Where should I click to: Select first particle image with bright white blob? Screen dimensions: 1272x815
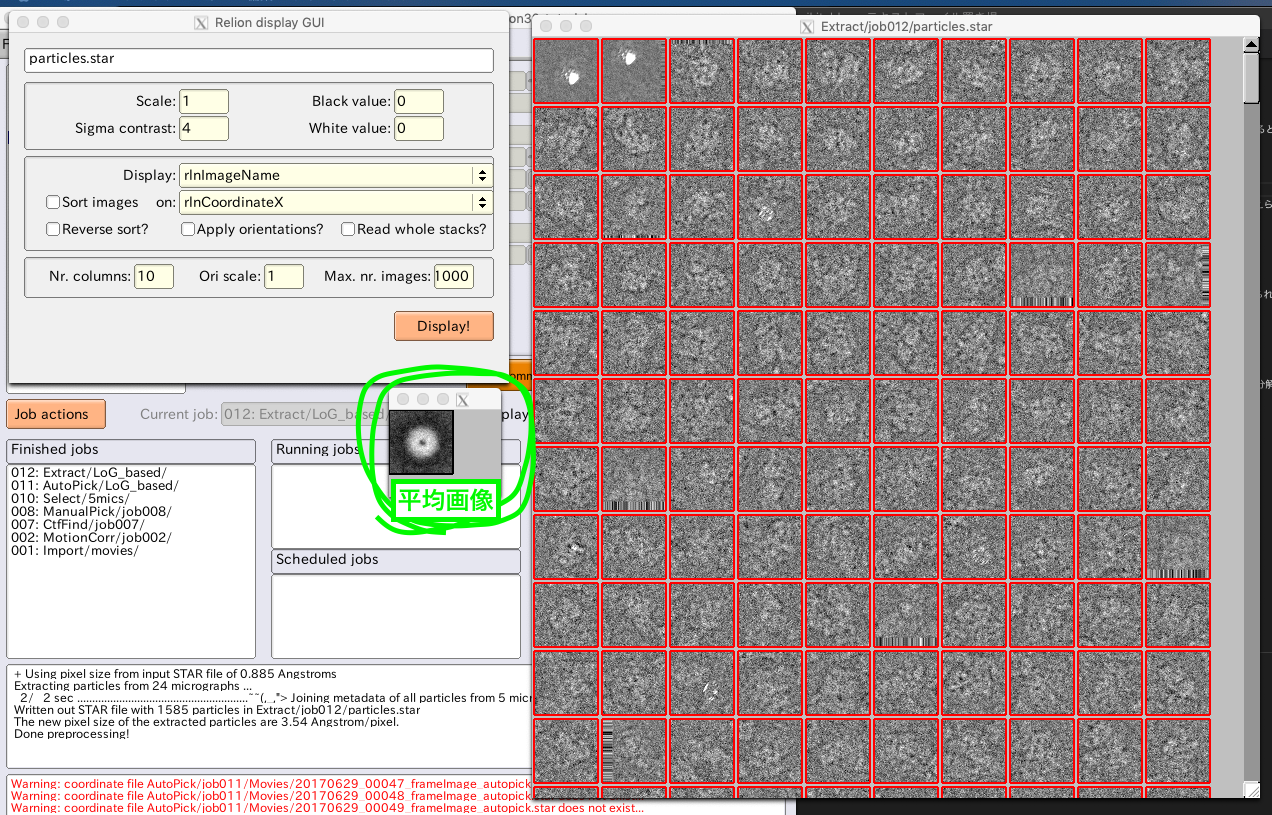tap(566, 70)
